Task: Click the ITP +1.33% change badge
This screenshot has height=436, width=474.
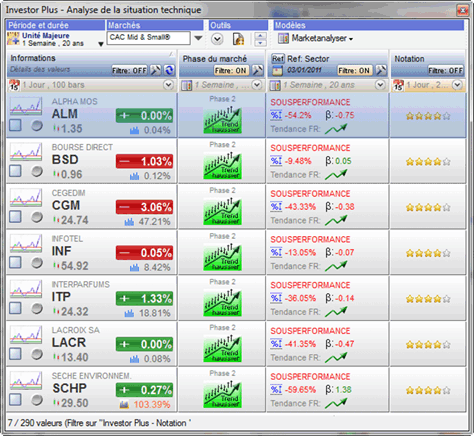Action: [x=144, y=298]
